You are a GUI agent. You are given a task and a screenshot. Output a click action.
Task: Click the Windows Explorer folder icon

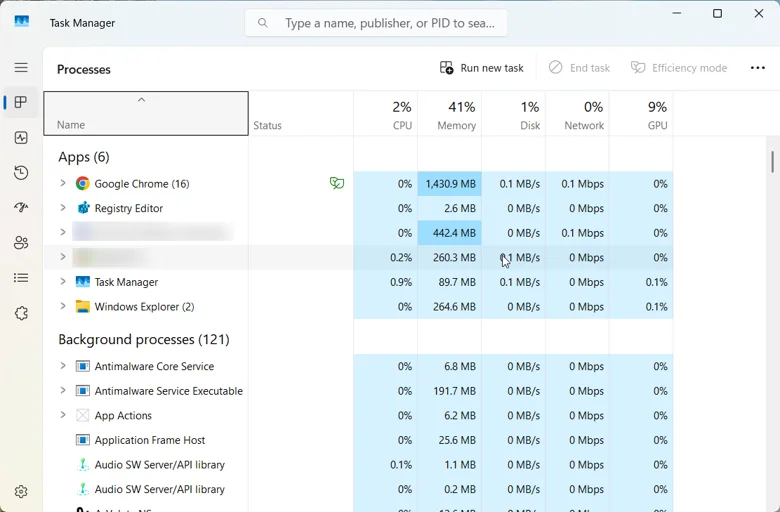(83, 307)
